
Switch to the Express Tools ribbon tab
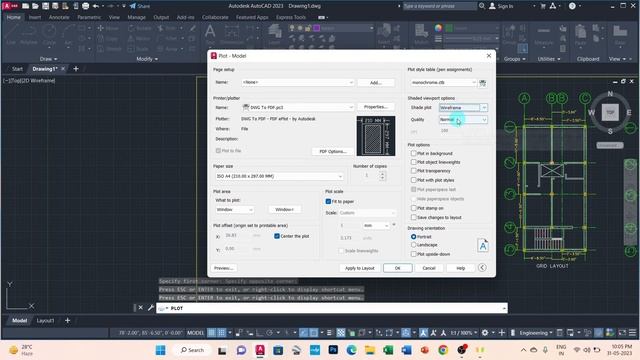291,18
